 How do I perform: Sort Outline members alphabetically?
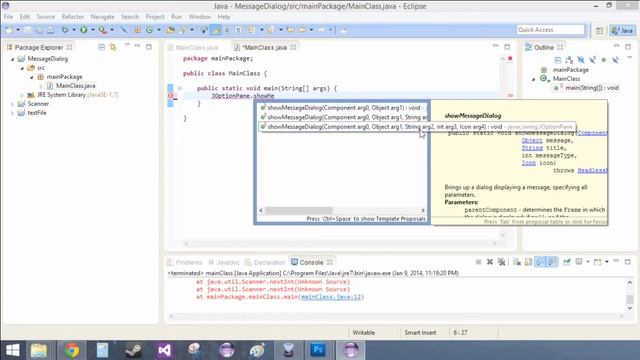569,60
